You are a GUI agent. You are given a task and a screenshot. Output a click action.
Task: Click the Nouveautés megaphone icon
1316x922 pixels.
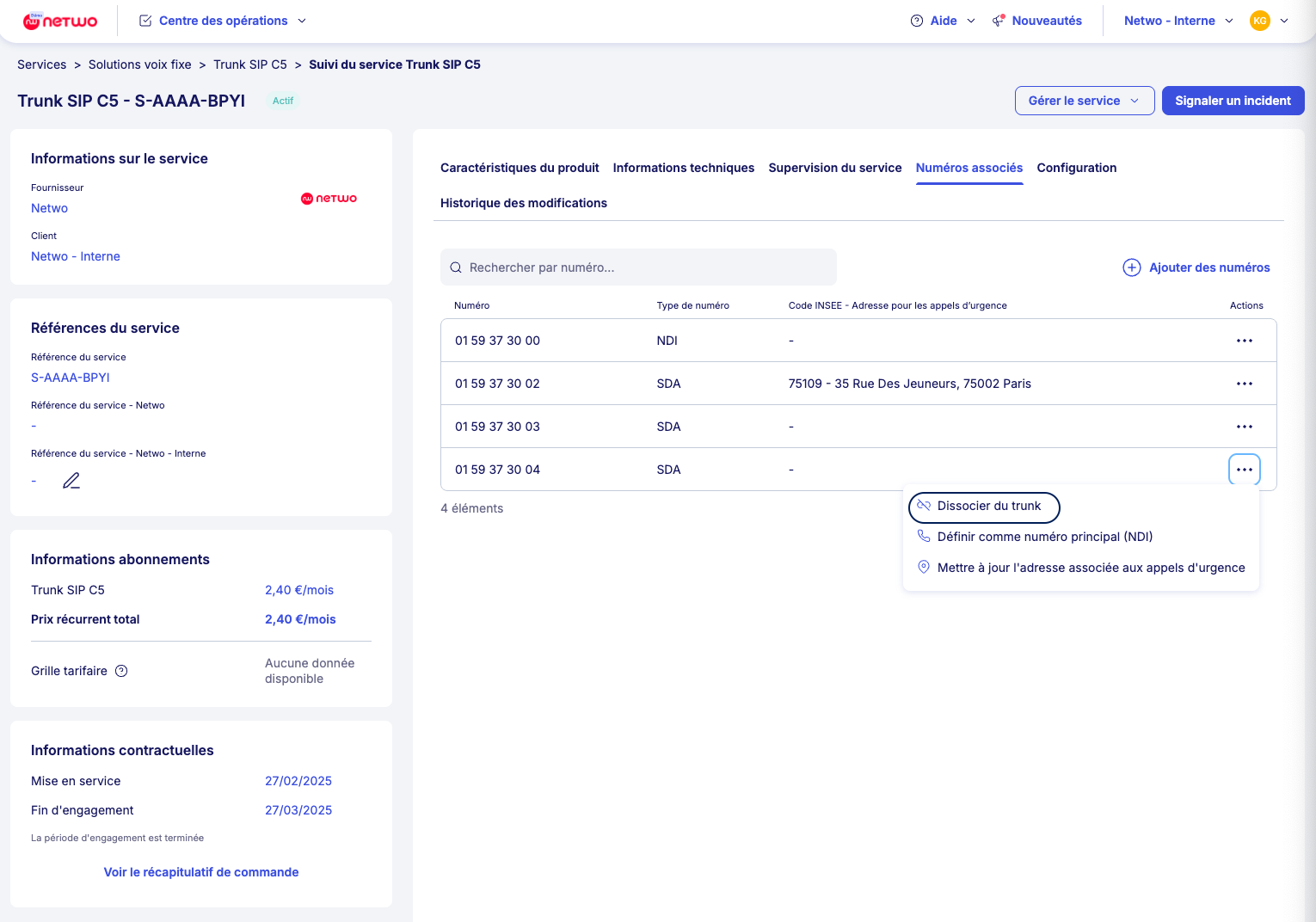[999, 21]
